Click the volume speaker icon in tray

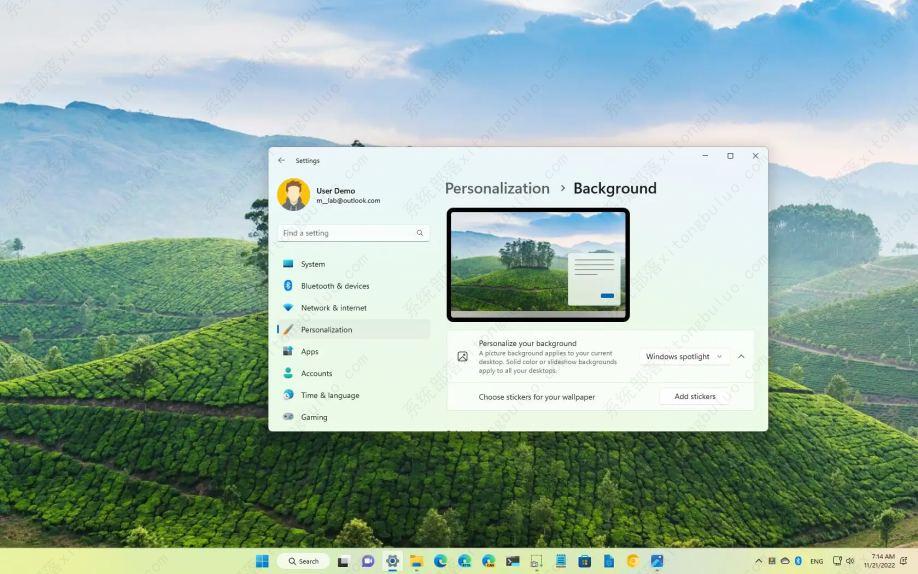[850, 561]
